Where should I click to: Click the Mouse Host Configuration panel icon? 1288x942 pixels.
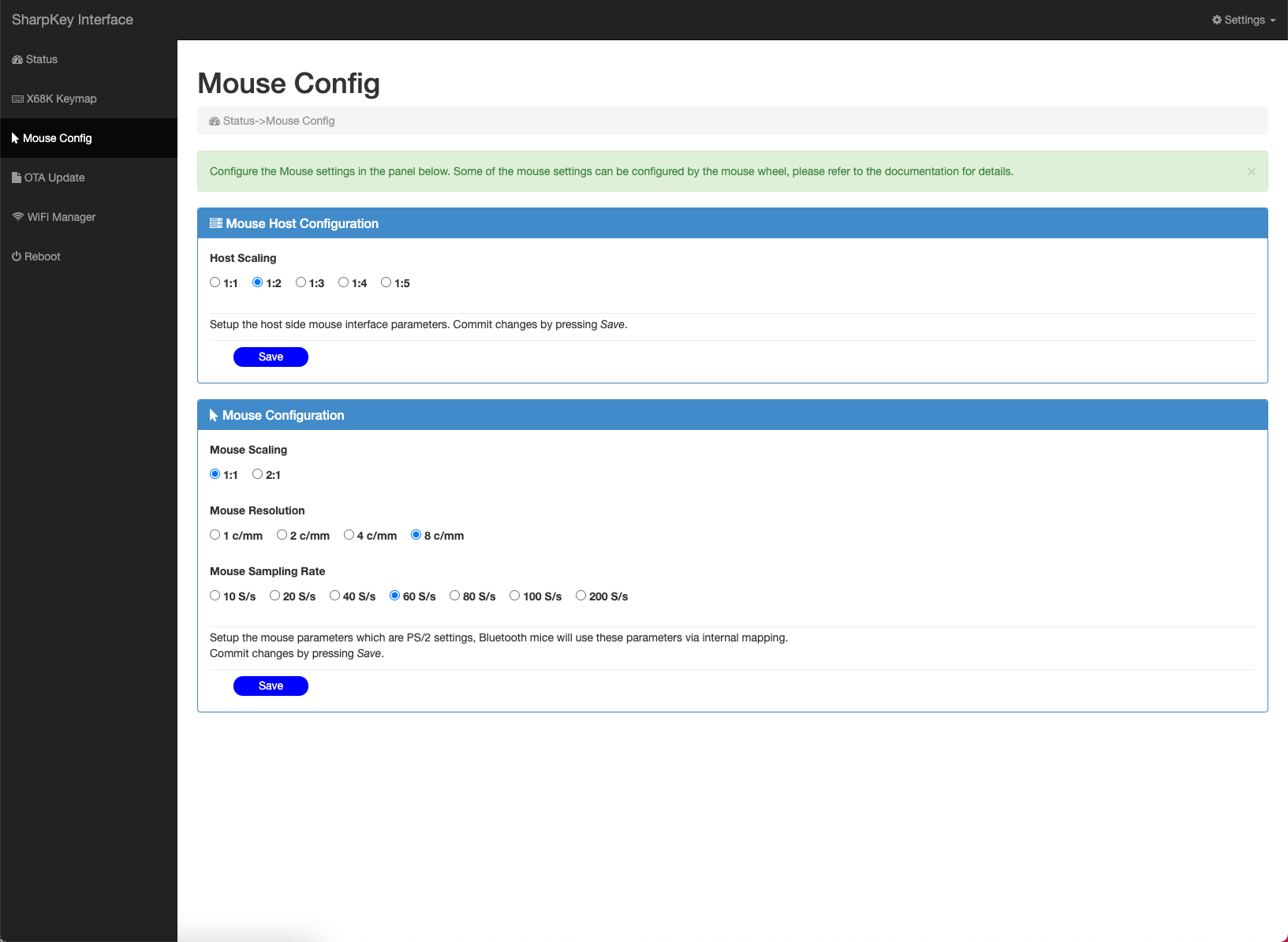pyautogui.click(x=216, y=223)
